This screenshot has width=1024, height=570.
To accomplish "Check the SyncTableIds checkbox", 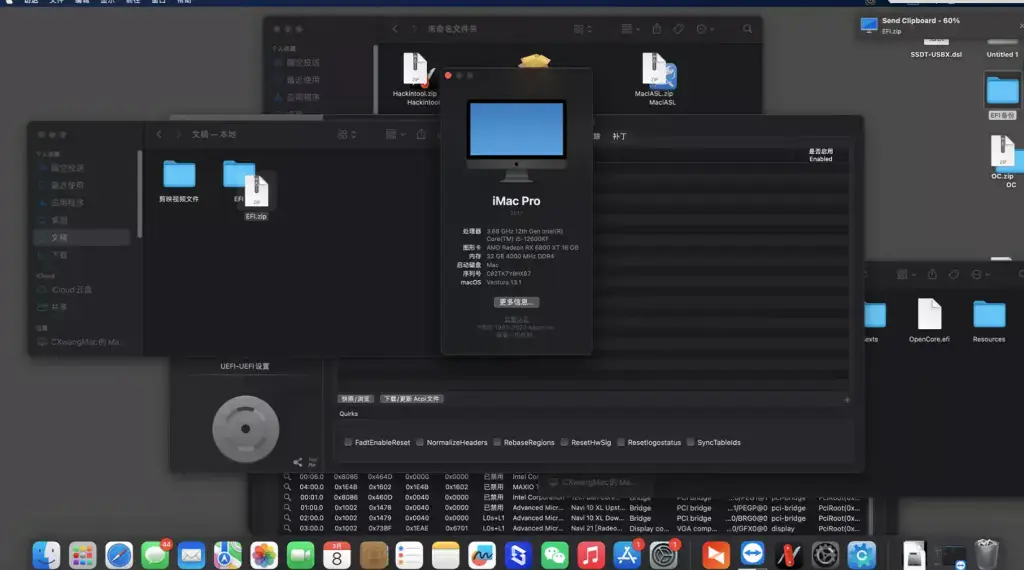I will pos(690,442).
